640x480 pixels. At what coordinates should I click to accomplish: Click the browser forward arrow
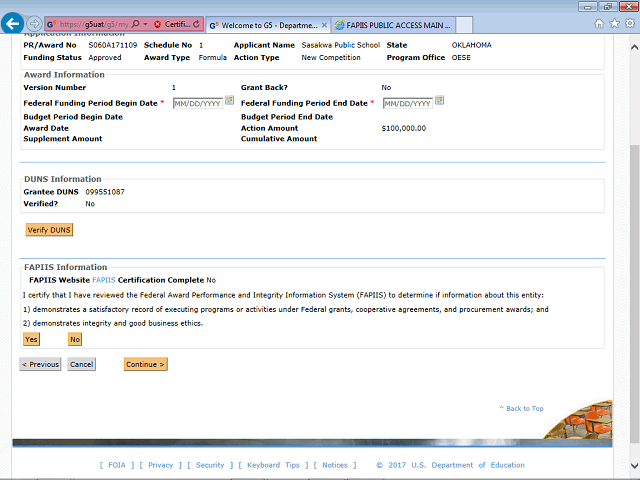tap(34, 24)
